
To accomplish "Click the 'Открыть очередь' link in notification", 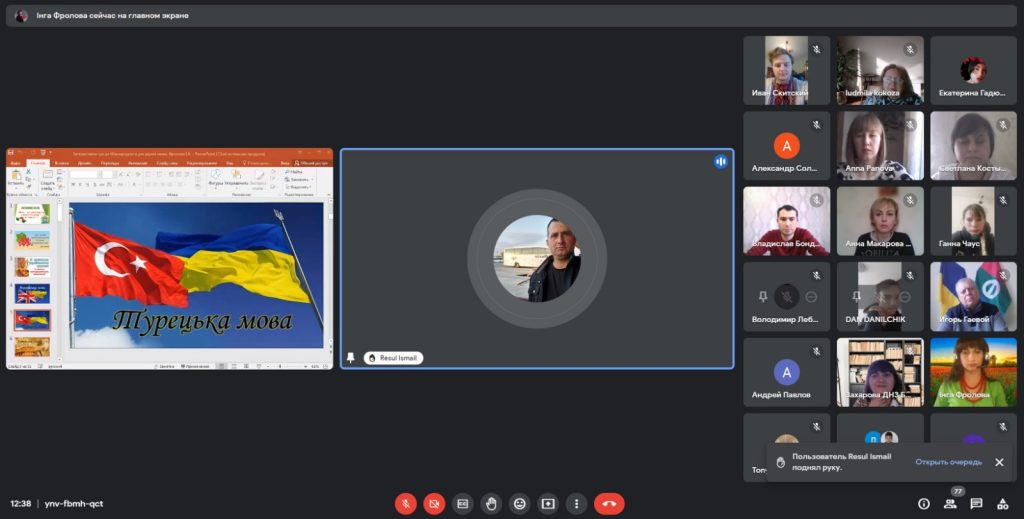I will coord(948,462).
